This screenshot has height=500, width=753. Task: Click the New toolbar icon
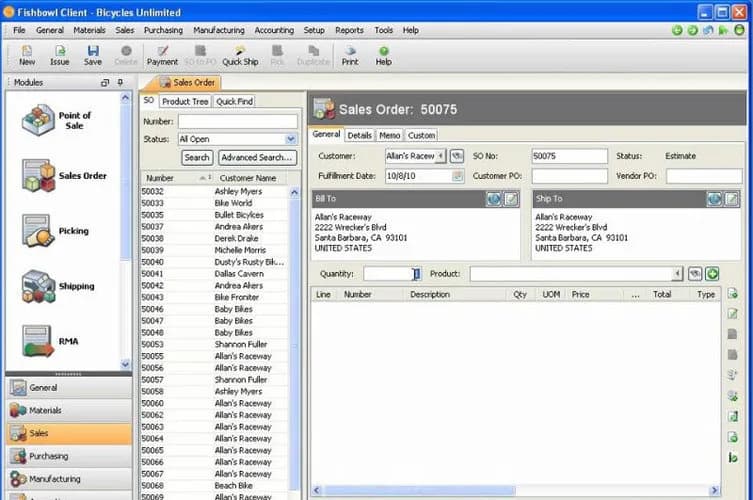(x=27, y=55)
